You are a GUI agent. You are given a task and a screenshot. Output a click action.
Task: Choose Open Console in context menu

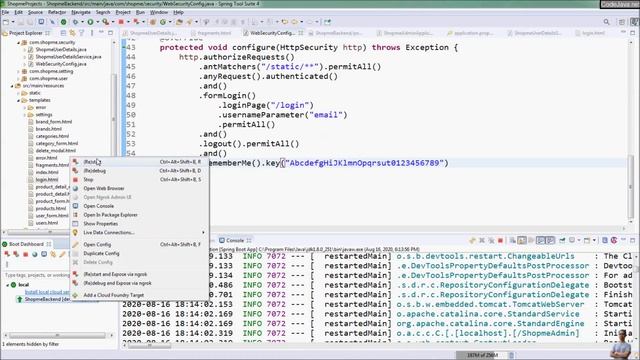(140, 206)
